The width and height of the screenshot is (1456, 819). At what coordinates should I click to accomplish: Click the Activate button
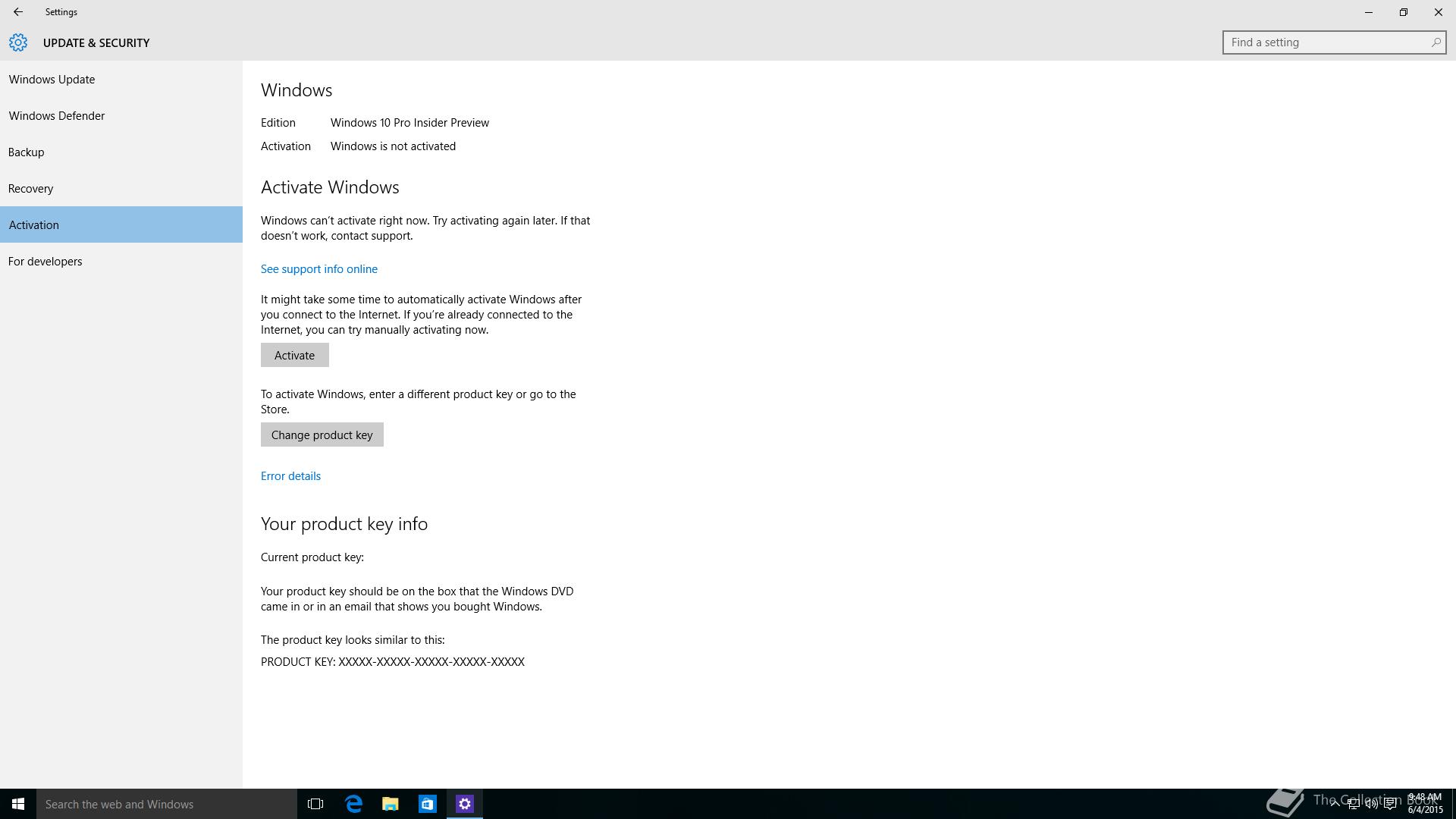coord(295,355)
